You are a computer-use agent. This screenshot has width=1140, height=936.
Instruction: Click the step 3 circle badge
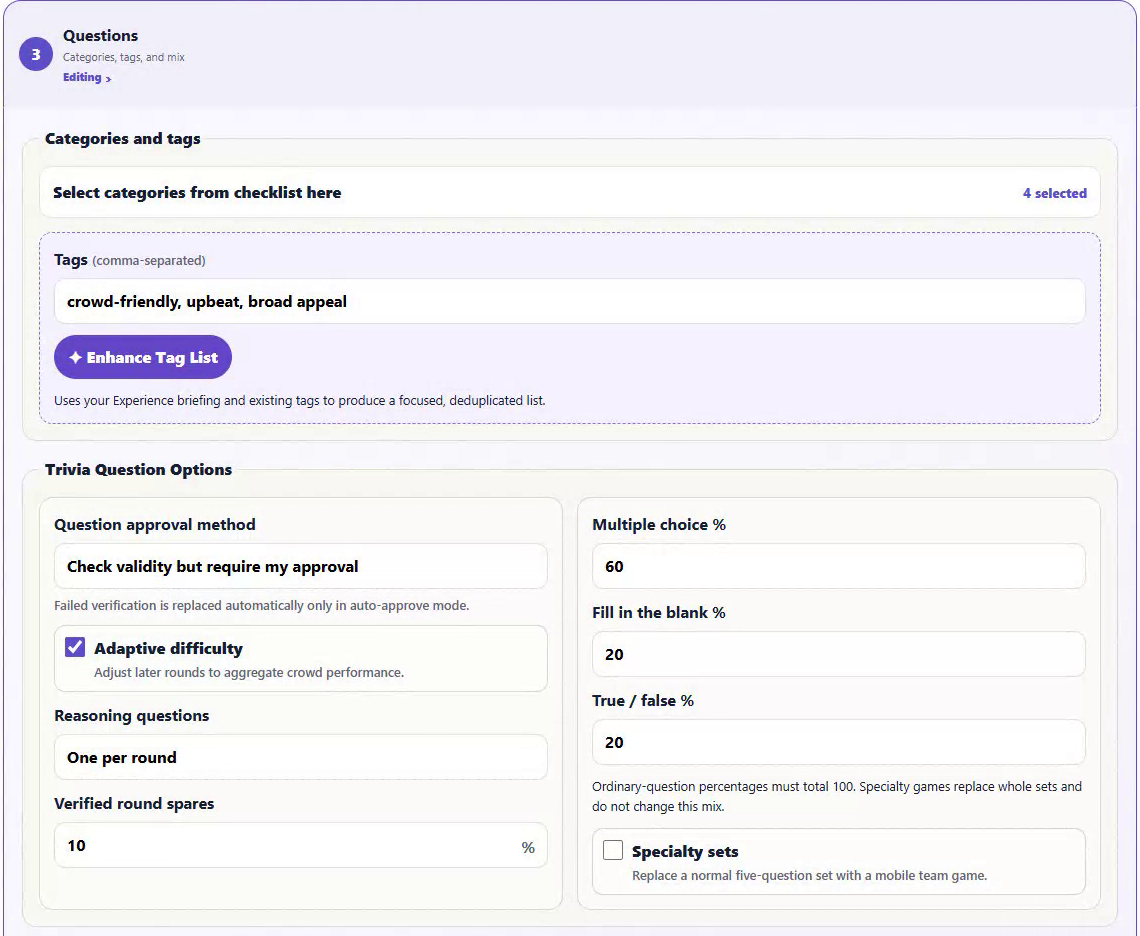[x=36, y=55]
